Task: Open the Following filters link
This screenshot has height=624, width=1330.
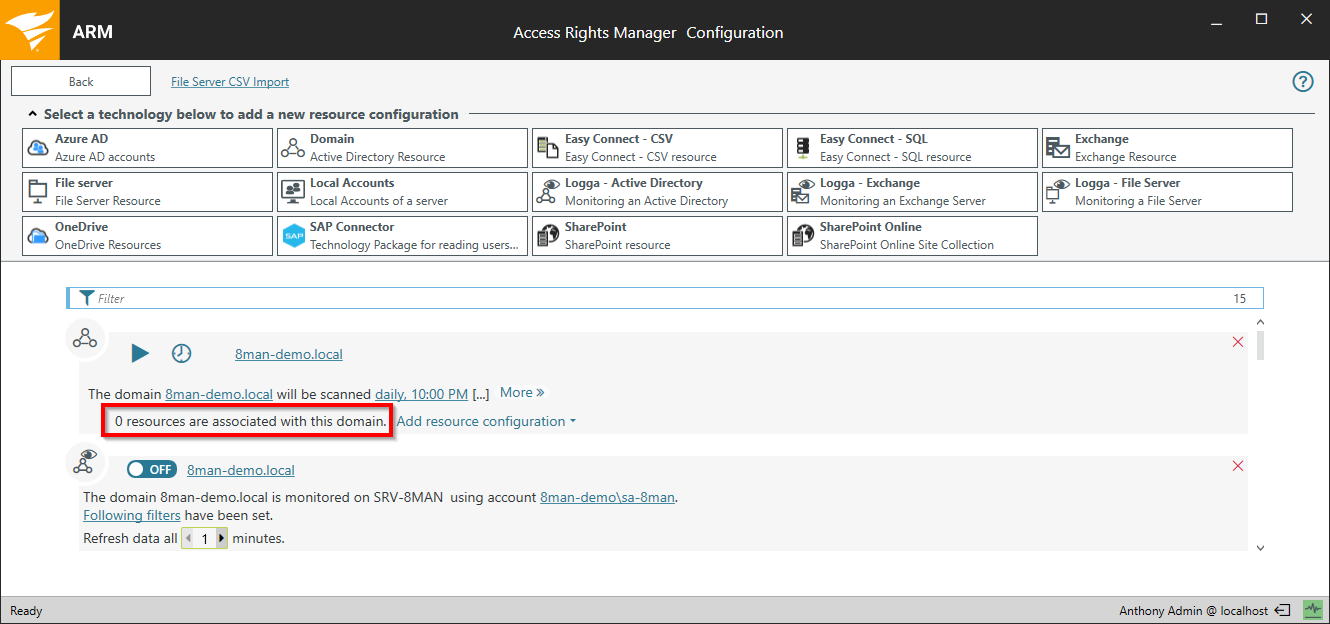Action: coord(132,515)
